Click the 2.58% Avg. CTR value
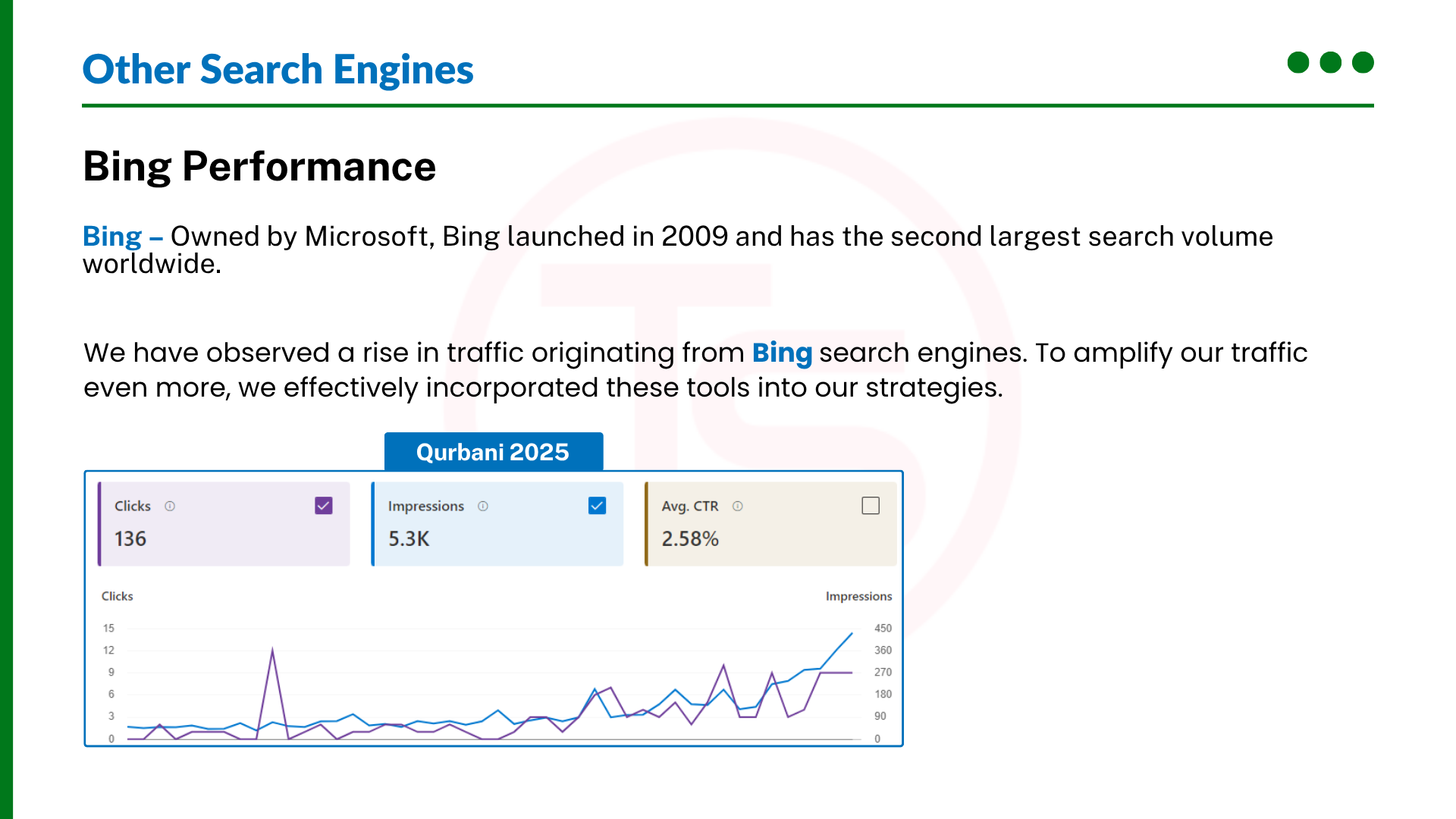Screen dimensions: 1456x819 tap(690, 538)
